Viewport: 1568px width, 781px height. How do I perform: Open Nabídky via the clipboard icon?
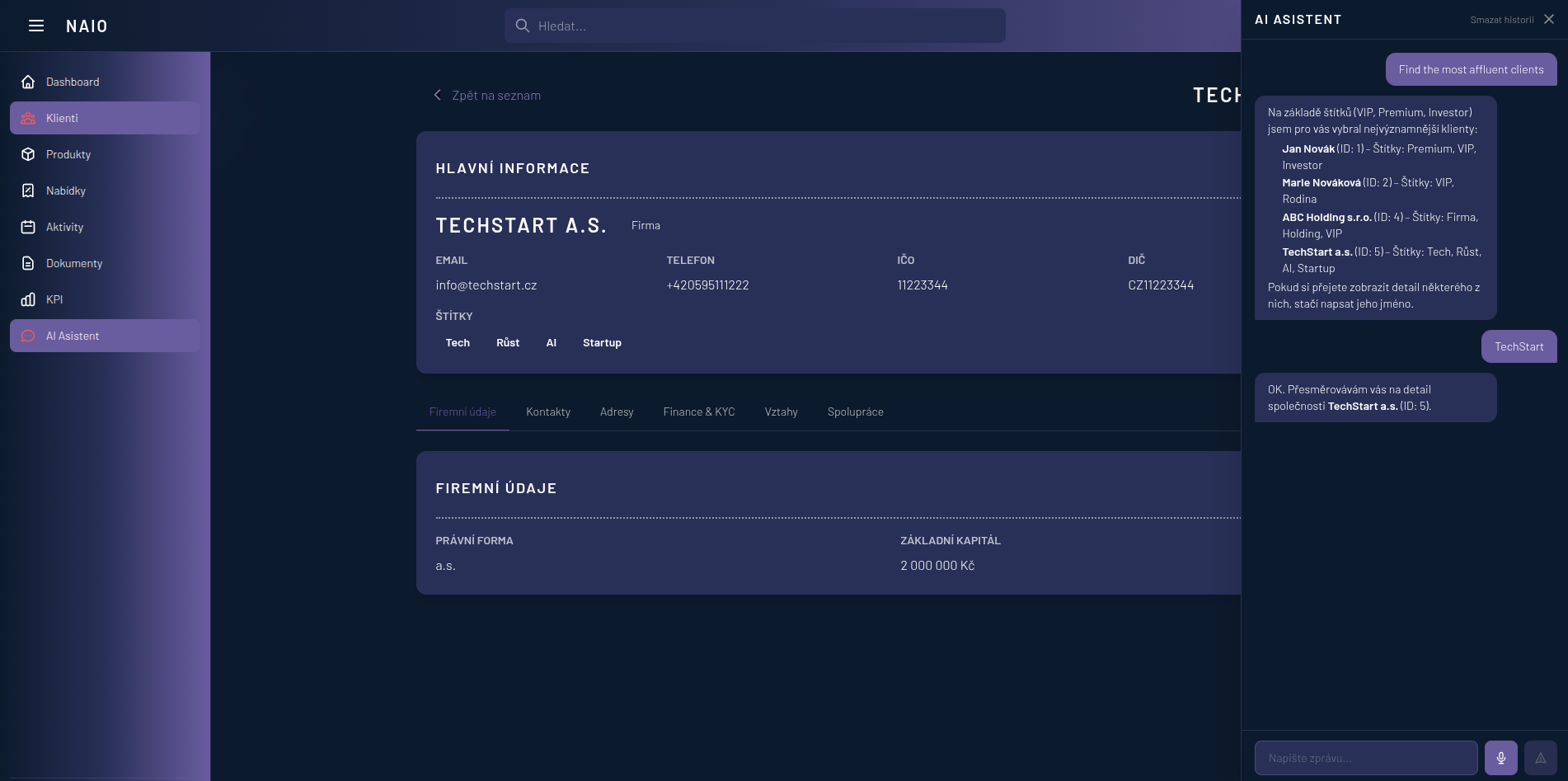(27, 190)
